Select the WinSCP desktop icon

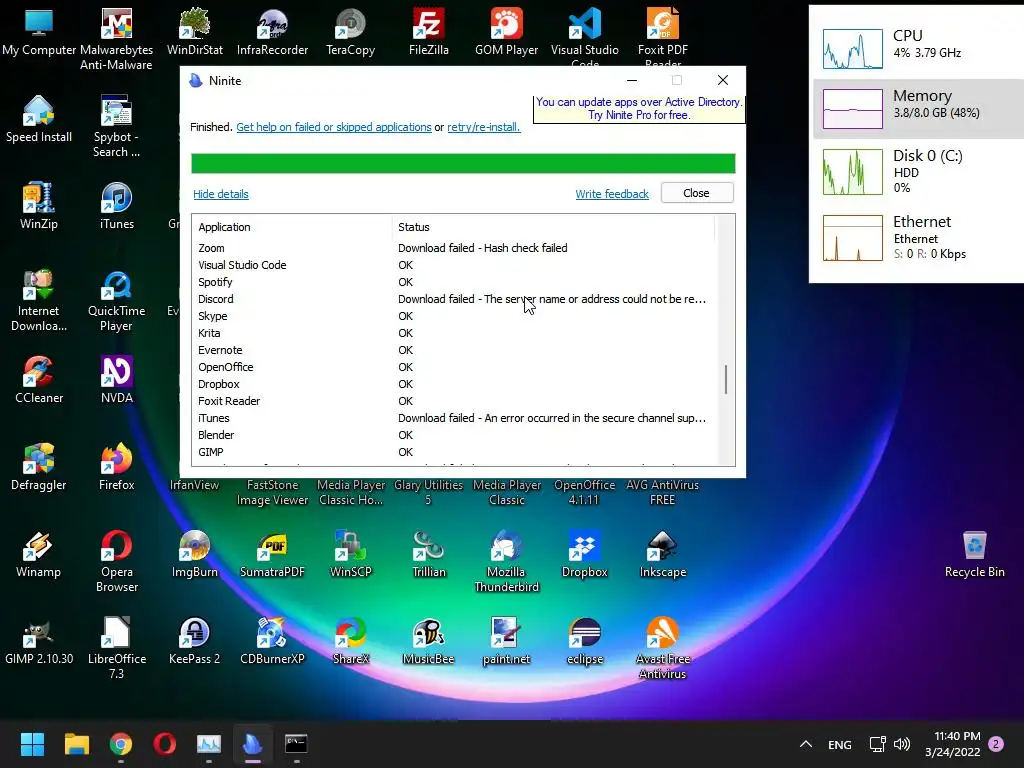pyautogui.click(x=351, y=554)
